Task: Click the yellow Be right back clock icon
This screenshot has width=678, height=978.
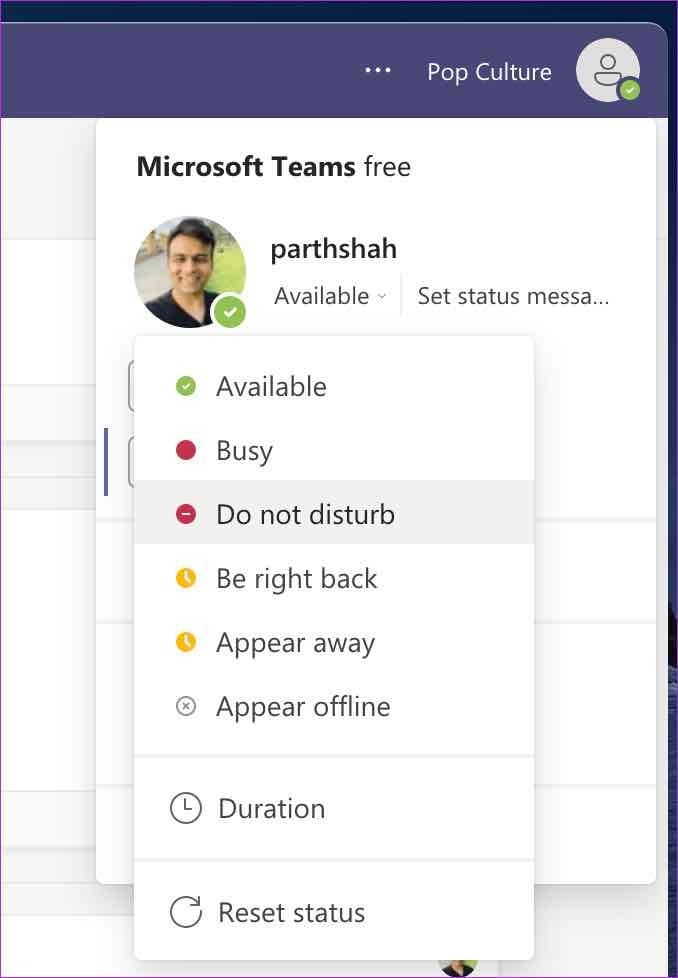Action: [186, 578]
